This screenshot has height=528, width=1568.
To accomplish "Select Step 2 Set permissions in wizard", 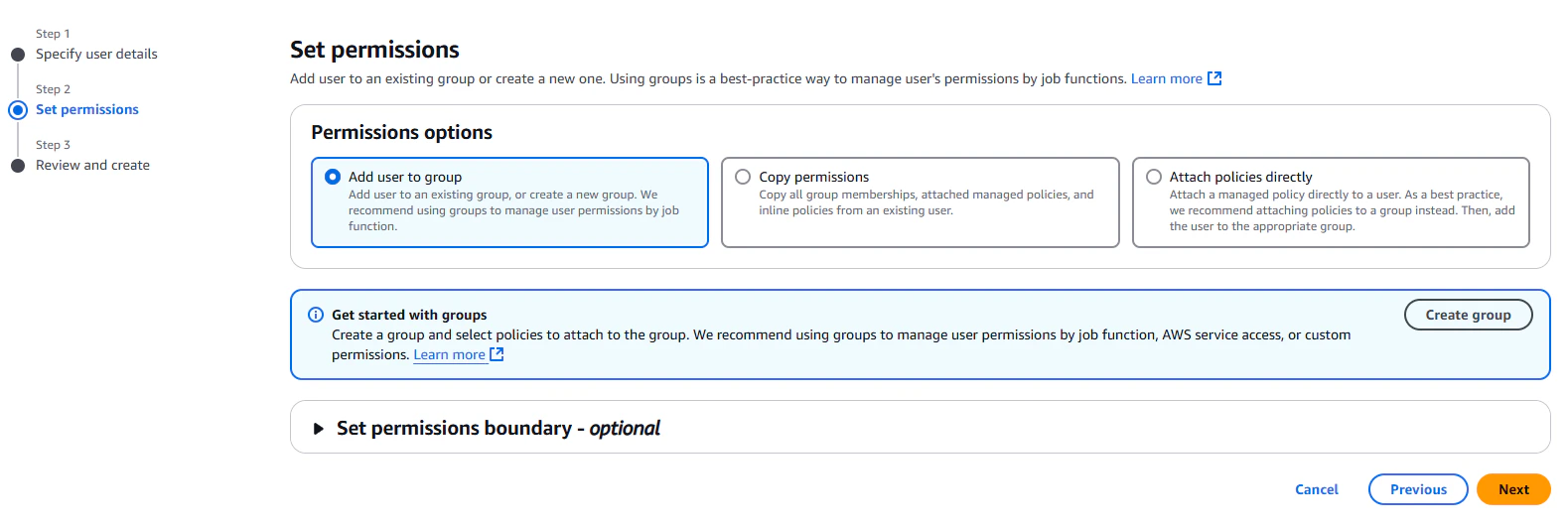I will [87, 109].
